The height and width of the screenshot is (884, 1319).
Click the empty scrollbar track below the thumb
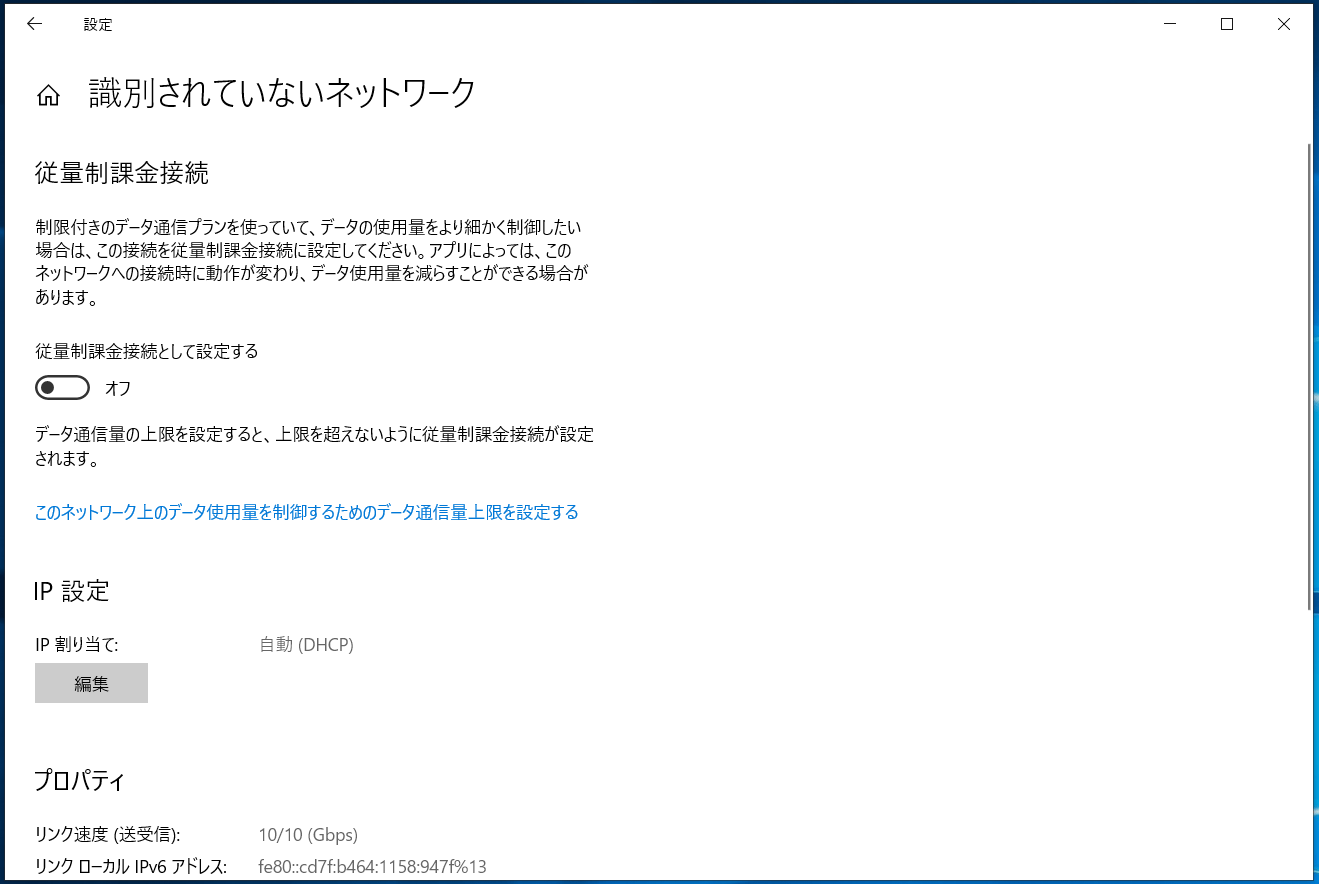coord(1310,740)
